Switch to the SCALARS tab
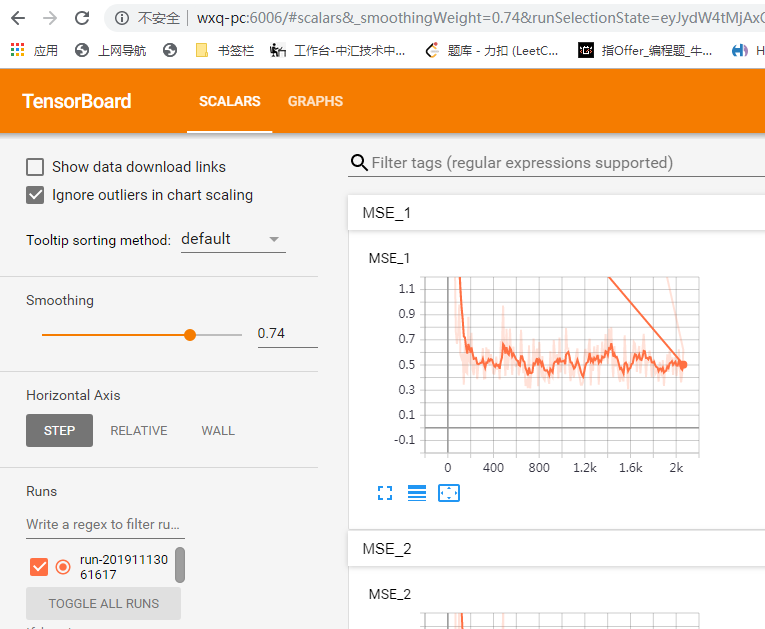Image resolution: width=765 pixels, height=629 pixels. 230,101
